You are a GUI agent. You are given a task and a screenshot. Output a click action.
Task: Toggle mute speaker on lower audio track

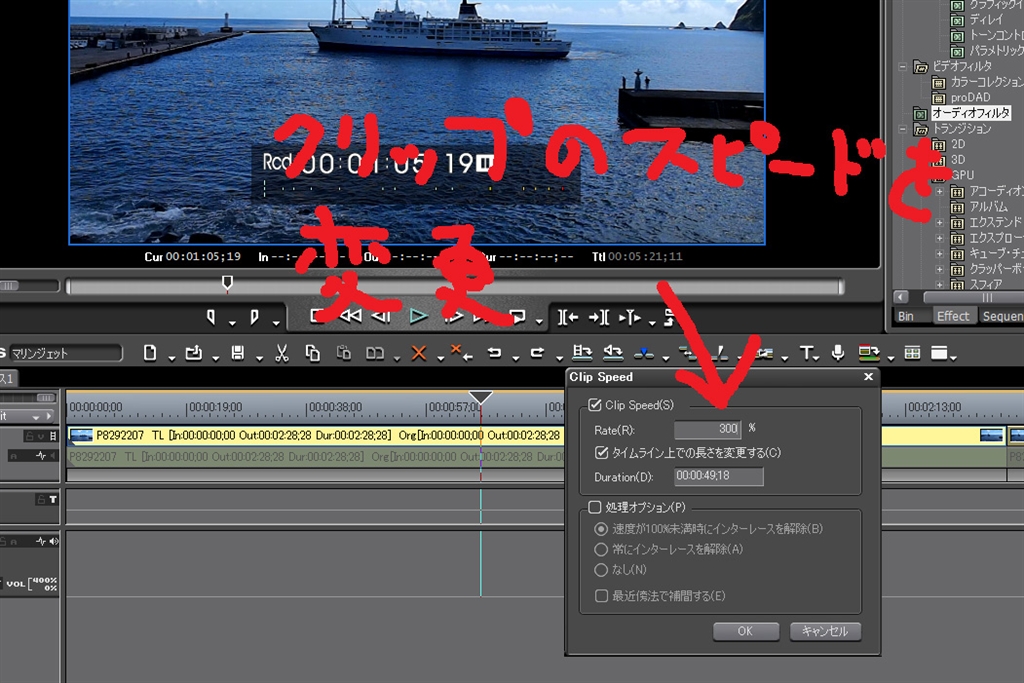54,541
